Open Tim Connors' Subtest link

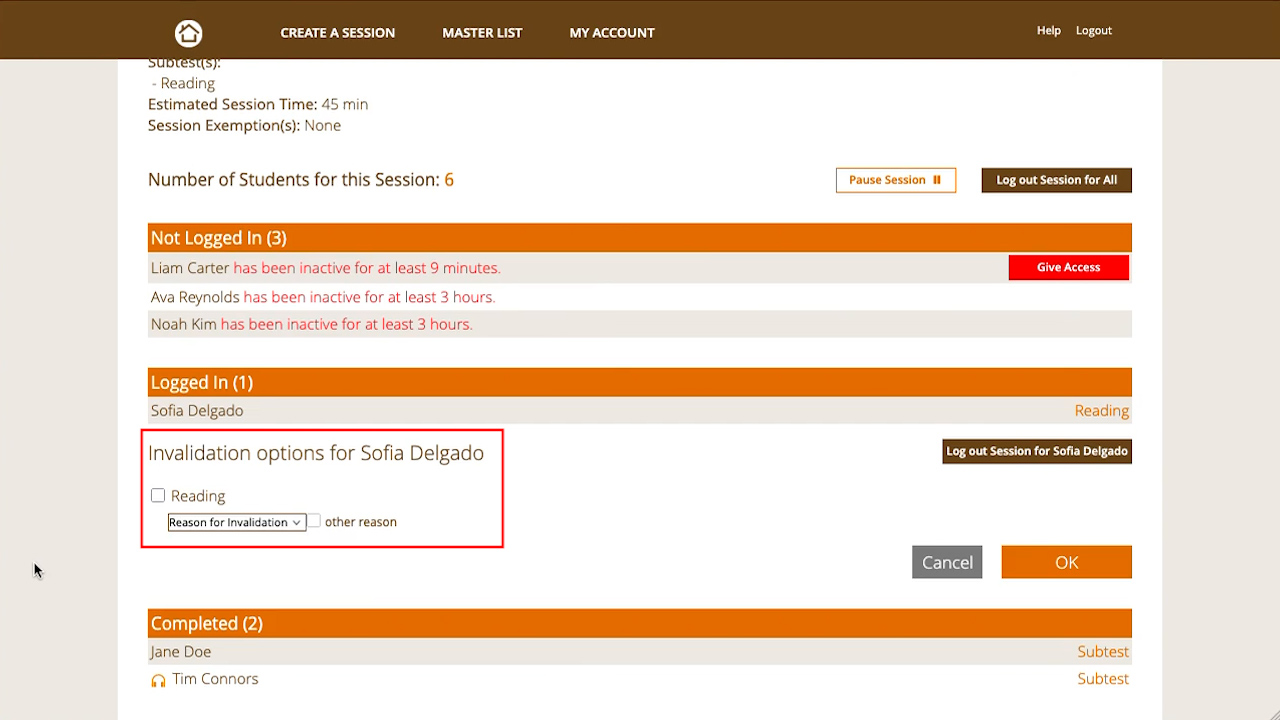pos(1102,679)
